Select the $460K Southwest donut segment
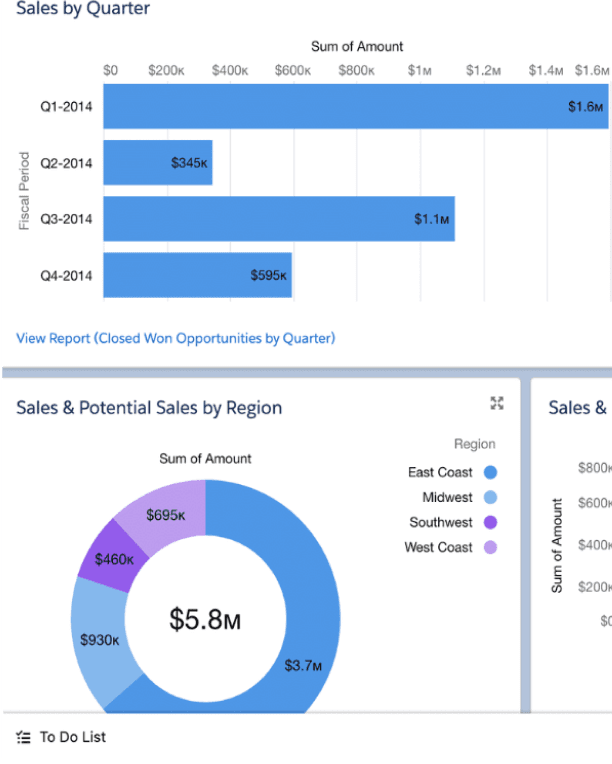 (114, 558)
